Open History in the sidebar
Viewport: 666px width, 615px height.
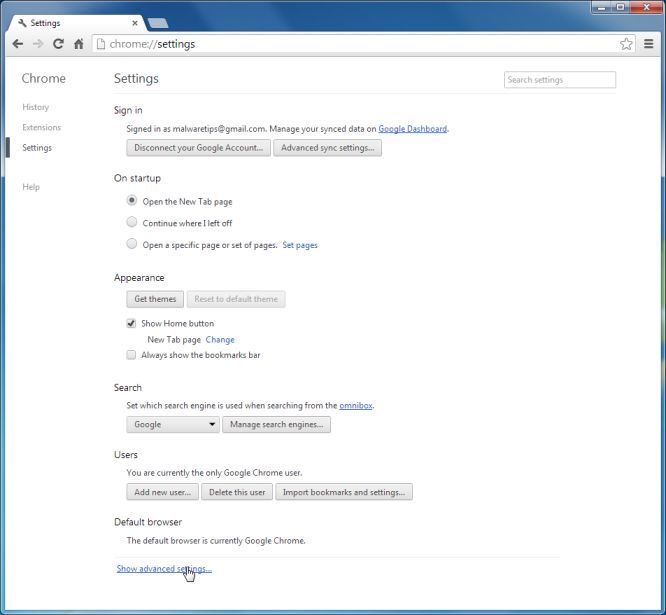(36, 107)
